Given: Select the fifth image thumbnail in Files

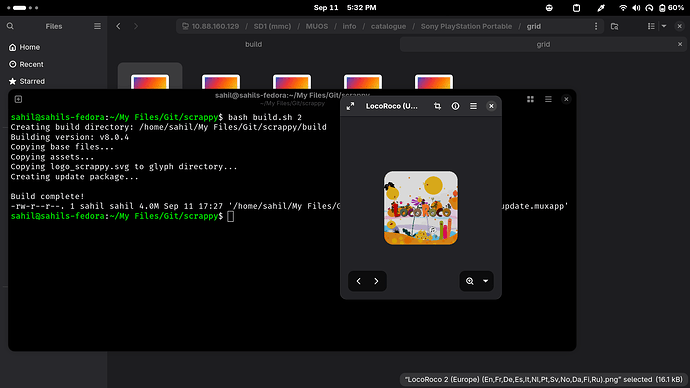Looking at the screenshot, I should click(x=434, y=81).
